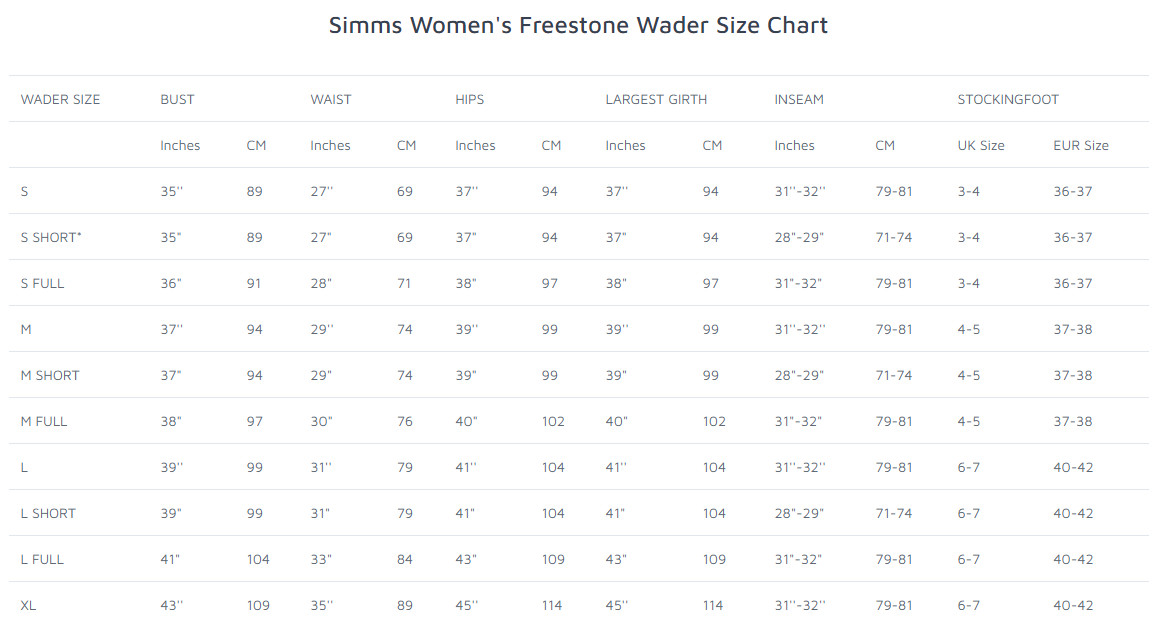The height and width of the screenshot is (632, 1160).
Task: Click the WAIST column header
Action: 331,100
